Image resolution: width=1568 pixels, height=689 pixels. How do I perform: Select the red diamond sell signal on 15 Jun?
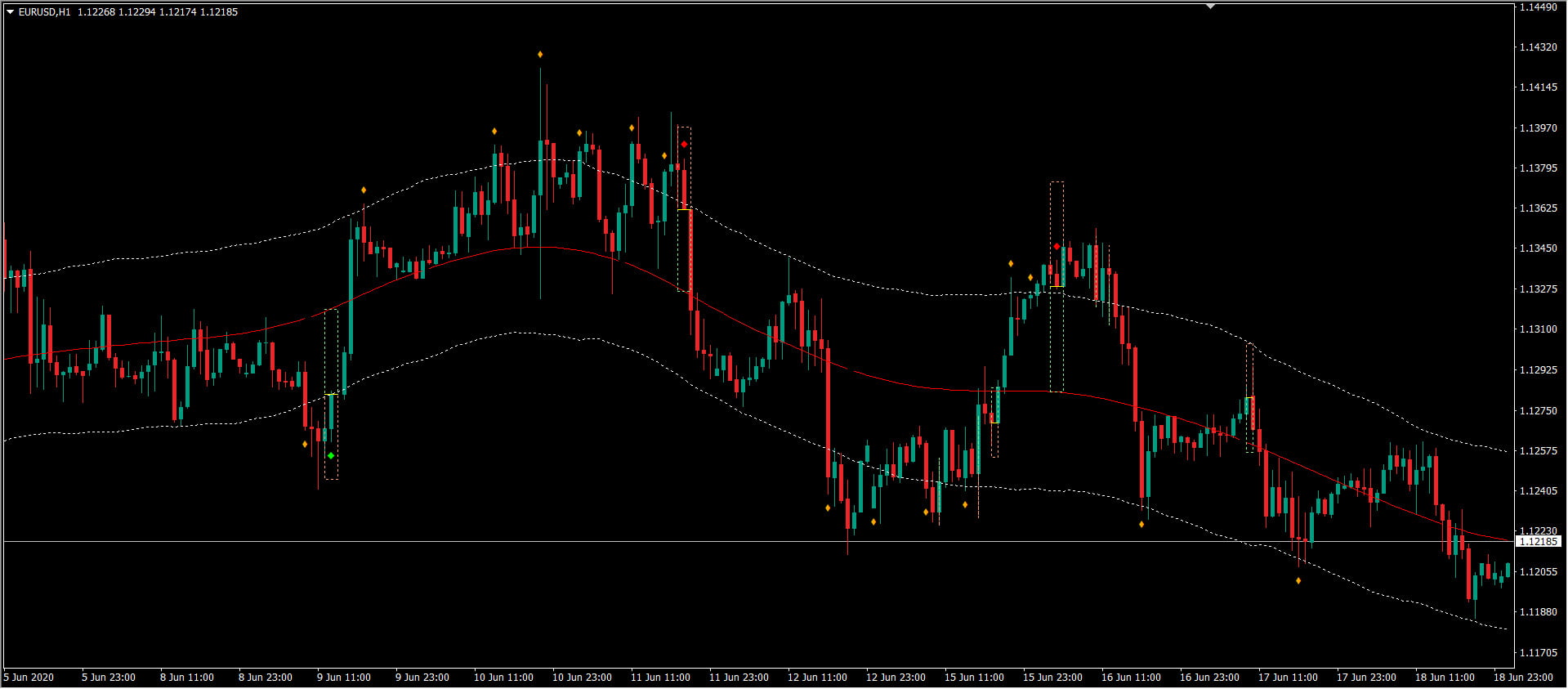(x=1057, y=246)
